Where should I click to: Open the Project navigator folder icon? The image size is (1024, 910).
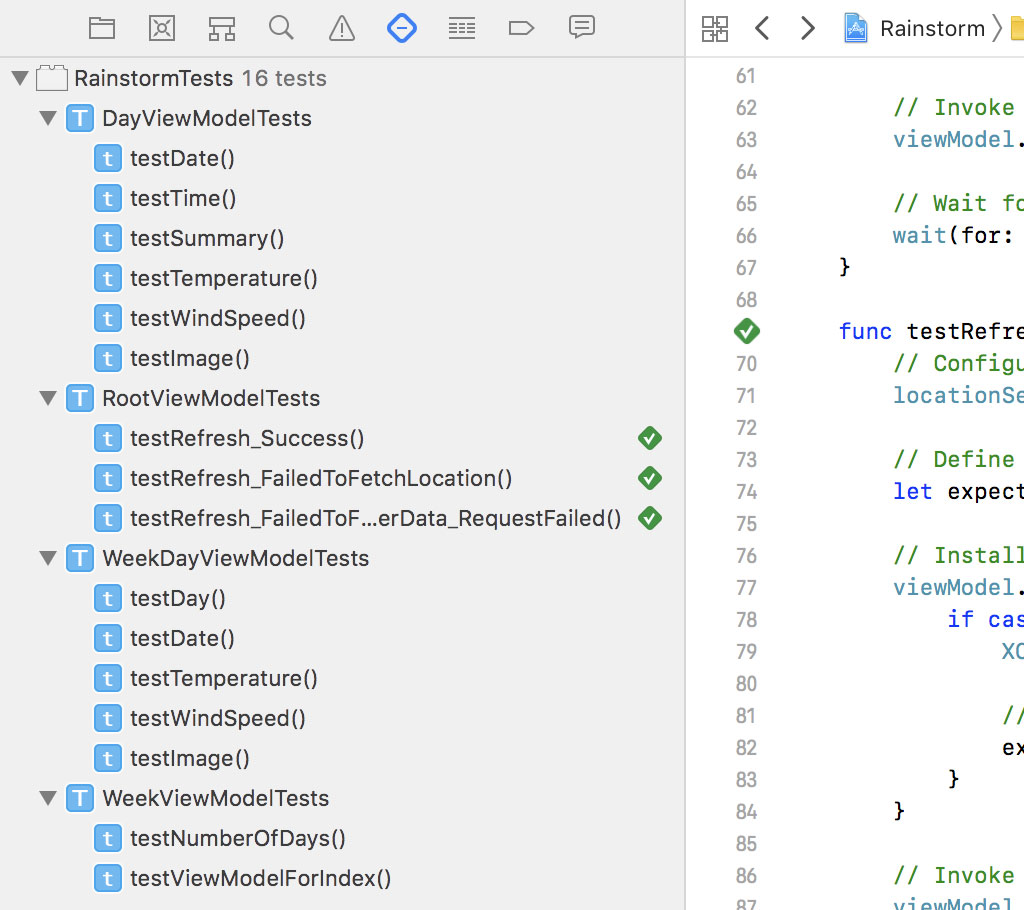(x=102, y=28)
